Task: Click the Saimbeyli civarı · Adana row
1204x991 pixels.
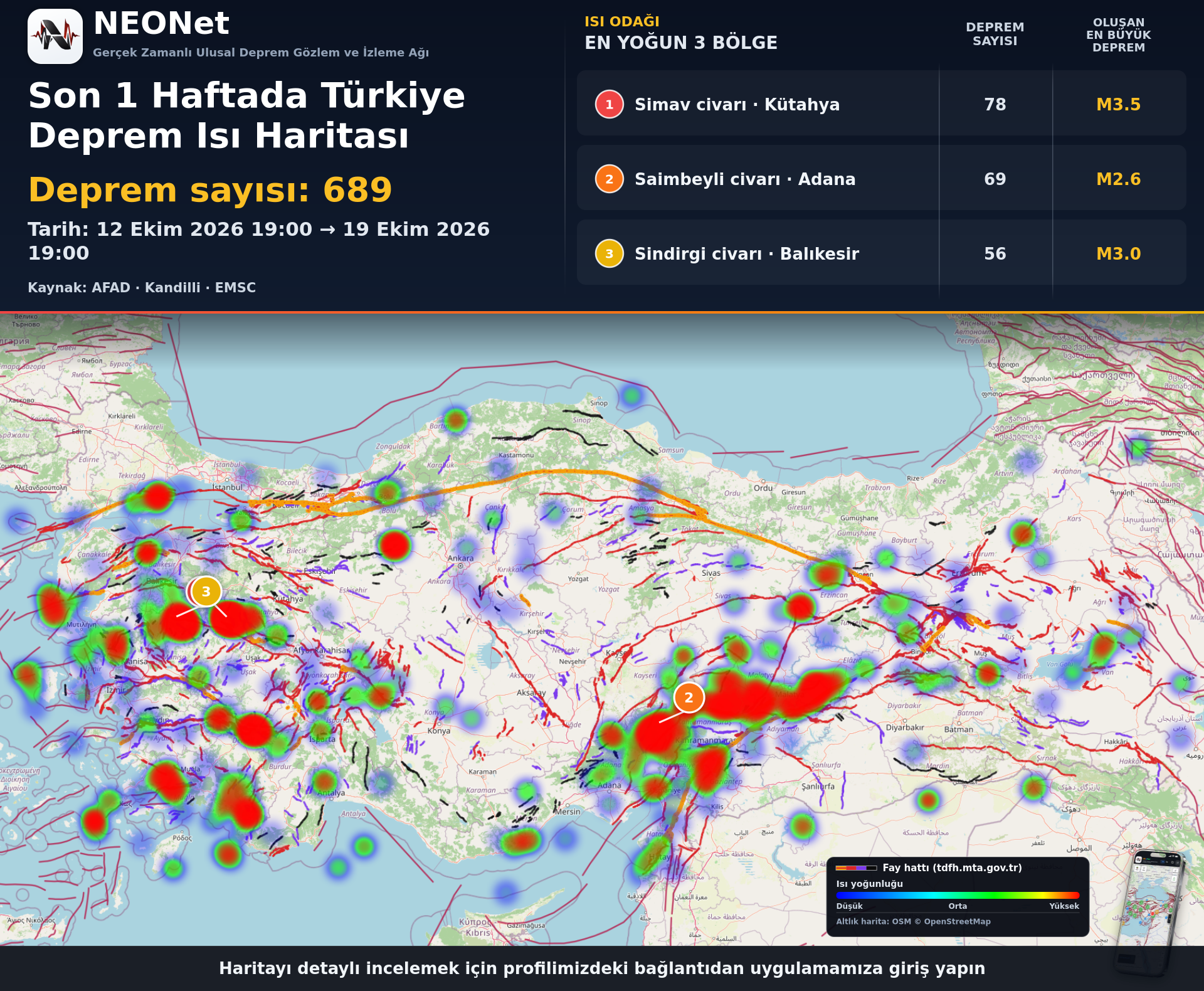Action: coord(881,178)
